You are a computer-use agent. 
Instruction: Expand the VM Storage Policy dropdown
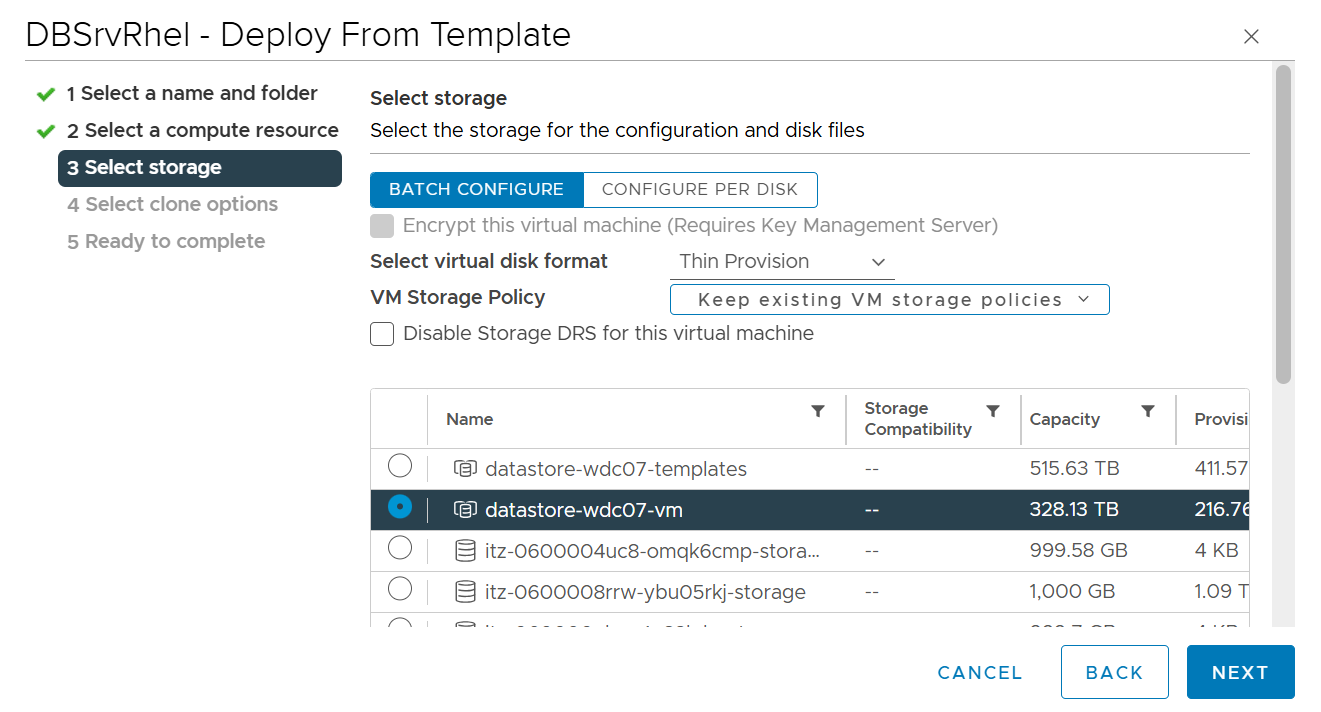[x=889, y=300]
